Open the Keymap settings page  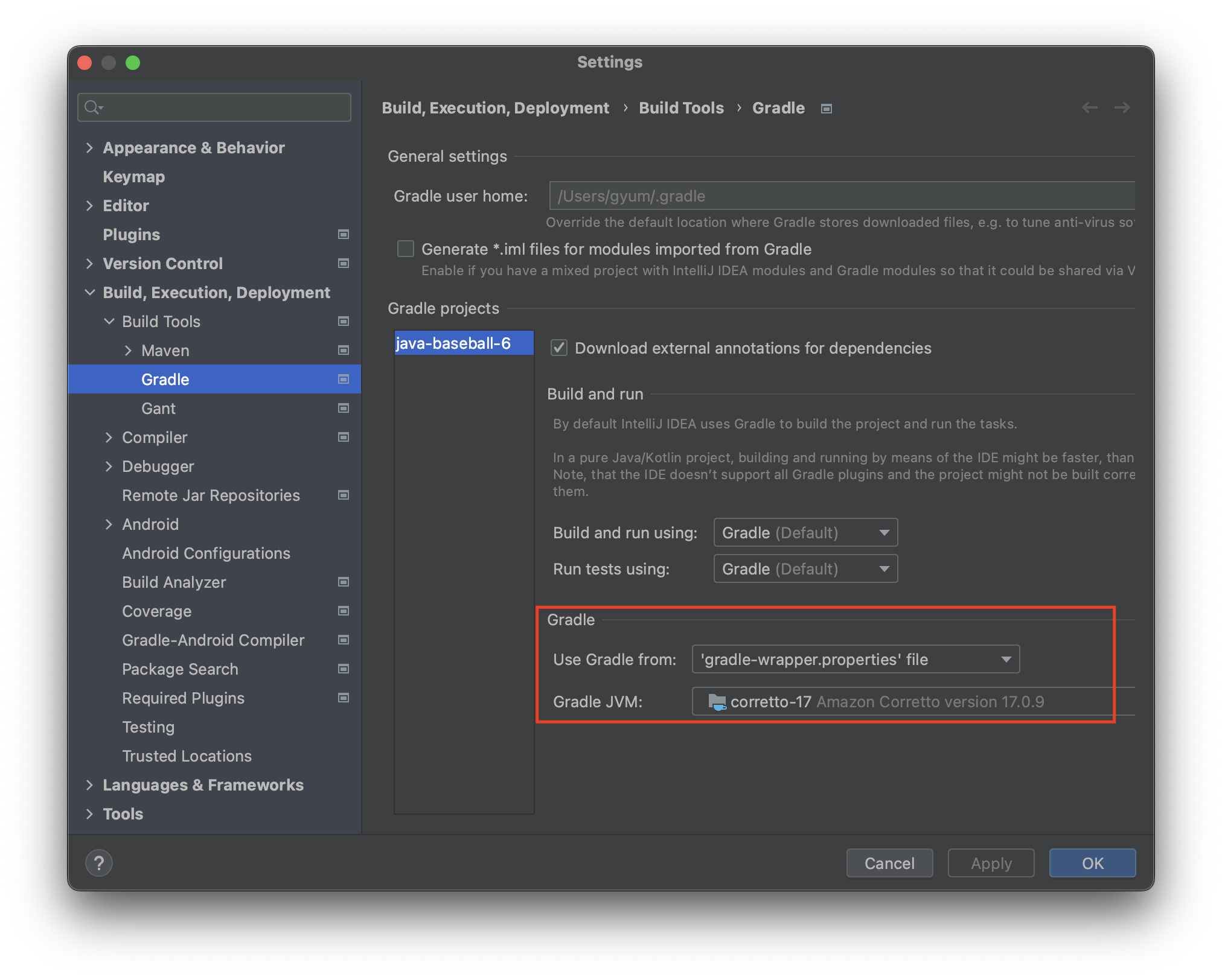click(x=133, y=177)
